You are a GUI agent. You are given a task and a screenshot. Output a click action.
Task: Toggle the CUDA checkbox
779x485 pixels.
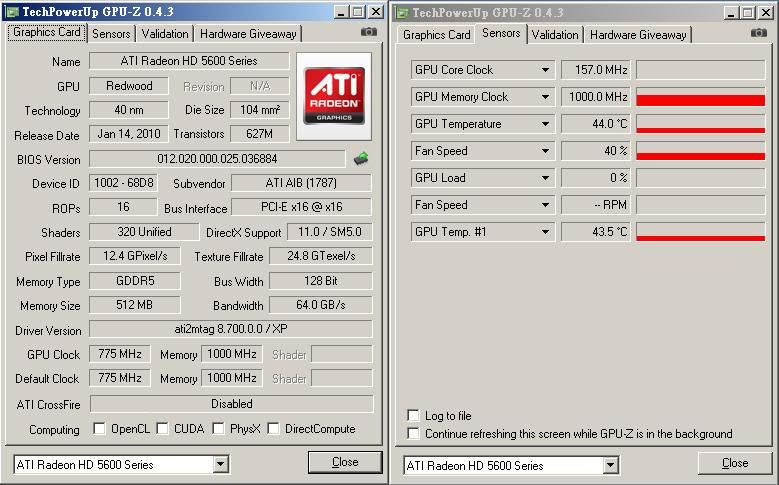(x=162, y=429)
